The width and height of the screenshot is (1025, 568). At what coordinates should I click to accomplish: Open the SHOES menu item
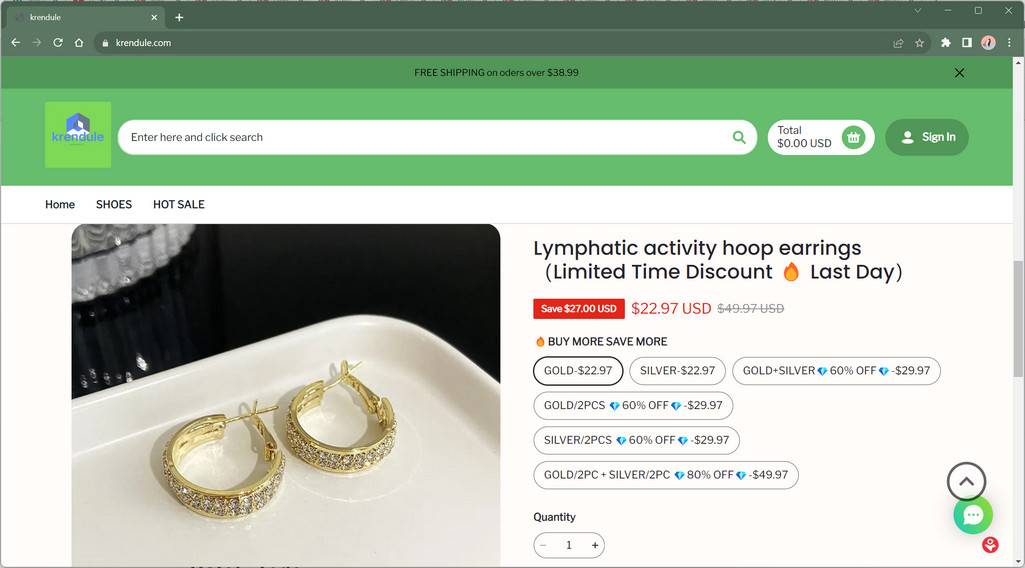(114, 204)
